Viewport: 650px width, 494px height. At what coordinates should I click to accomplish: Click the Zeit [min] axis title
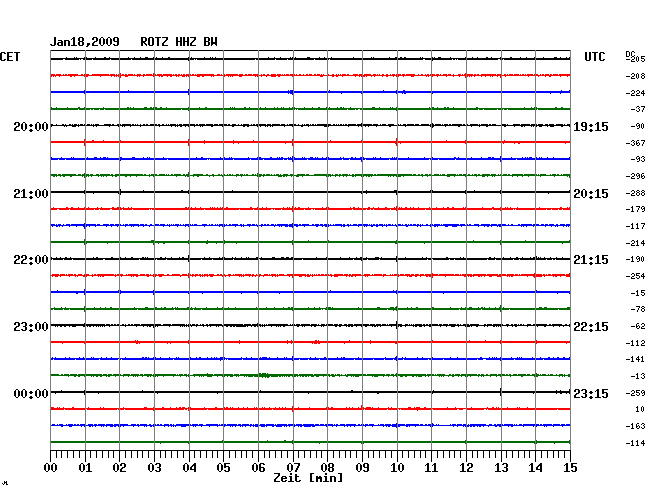pos(308,478)
